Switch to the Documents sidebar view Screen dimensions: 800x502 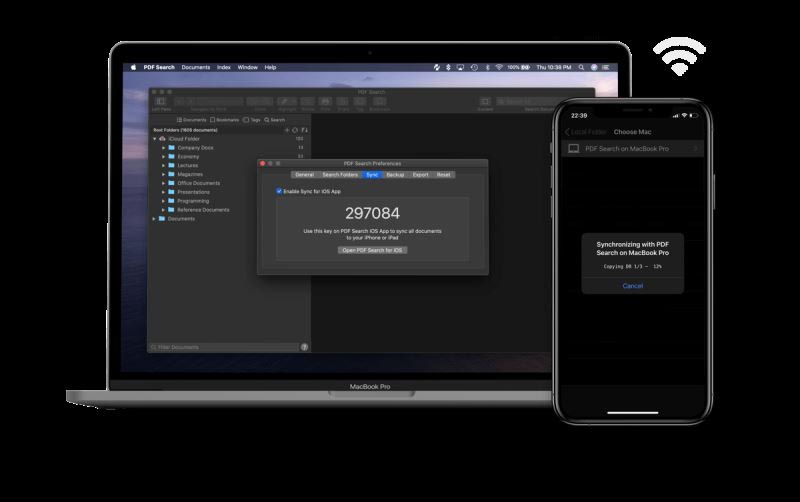point(191,120)
